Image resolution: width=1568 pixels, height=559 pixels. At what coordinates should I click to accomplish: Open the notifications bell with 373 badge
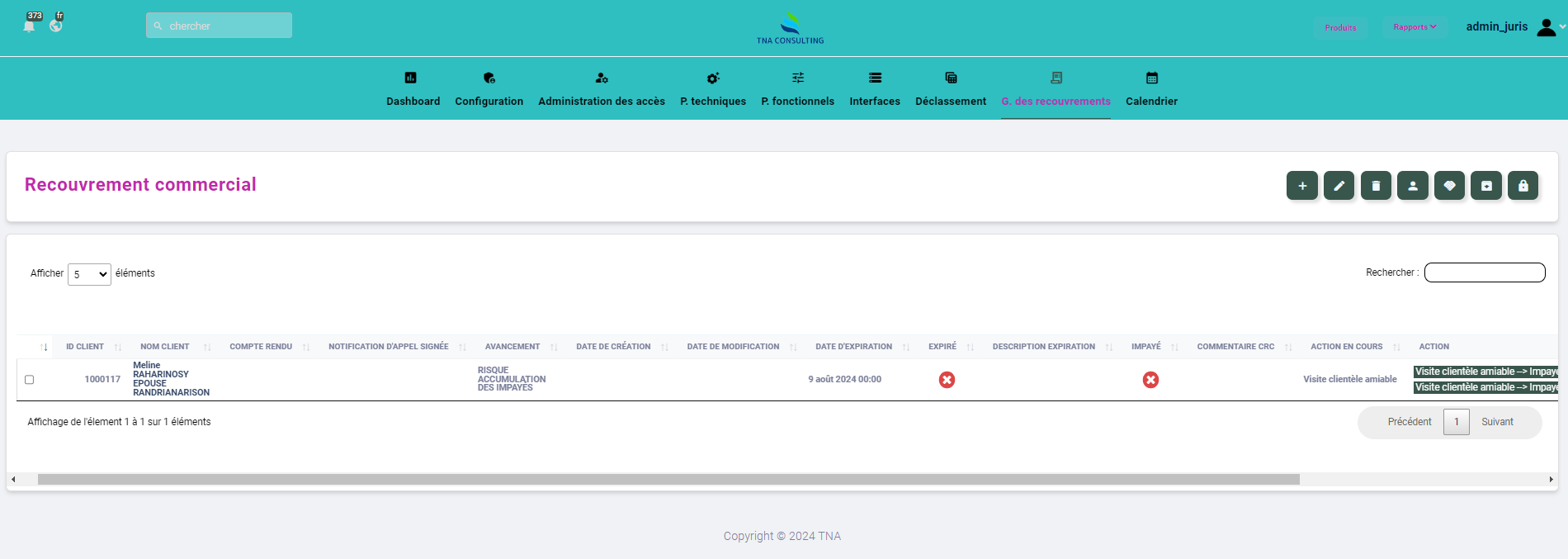pyautogui.click(x=30, y=25)
